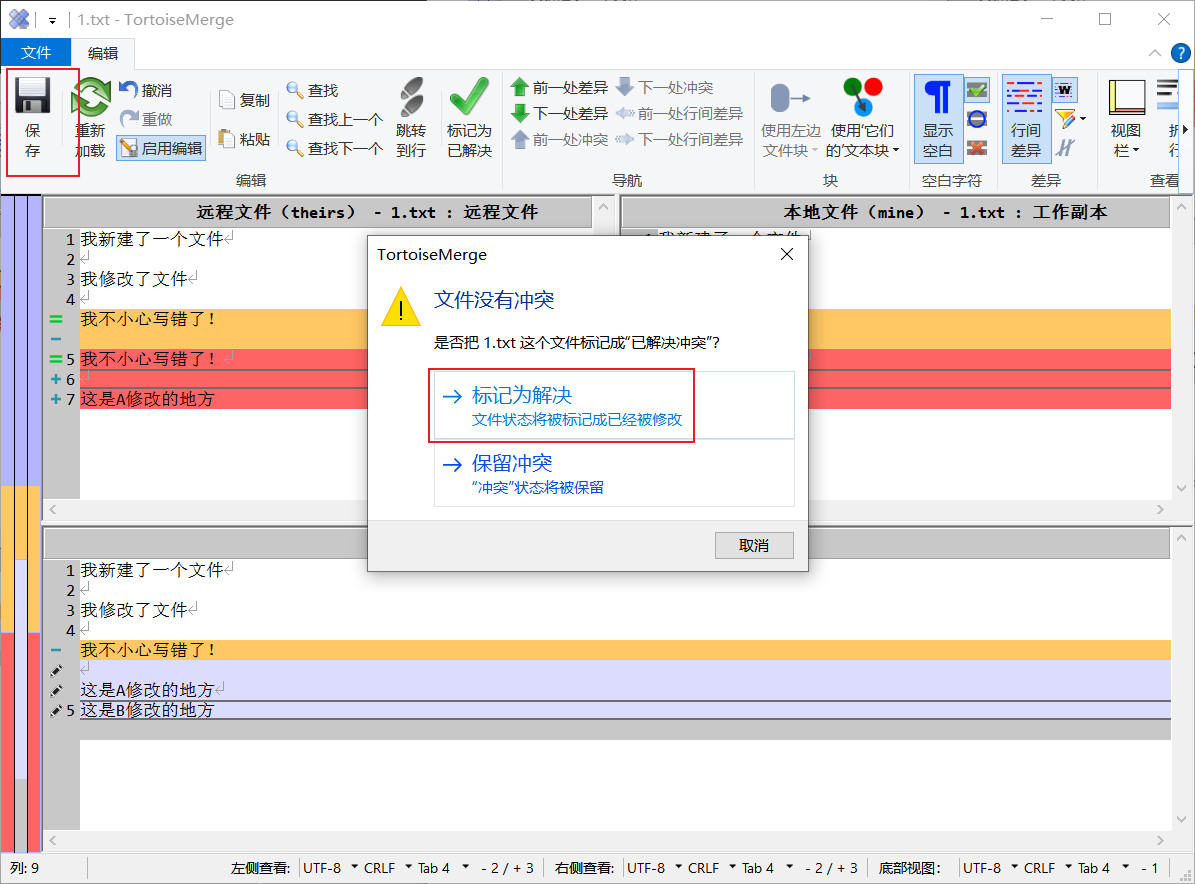Open the Find tool

tap(312, 90)
